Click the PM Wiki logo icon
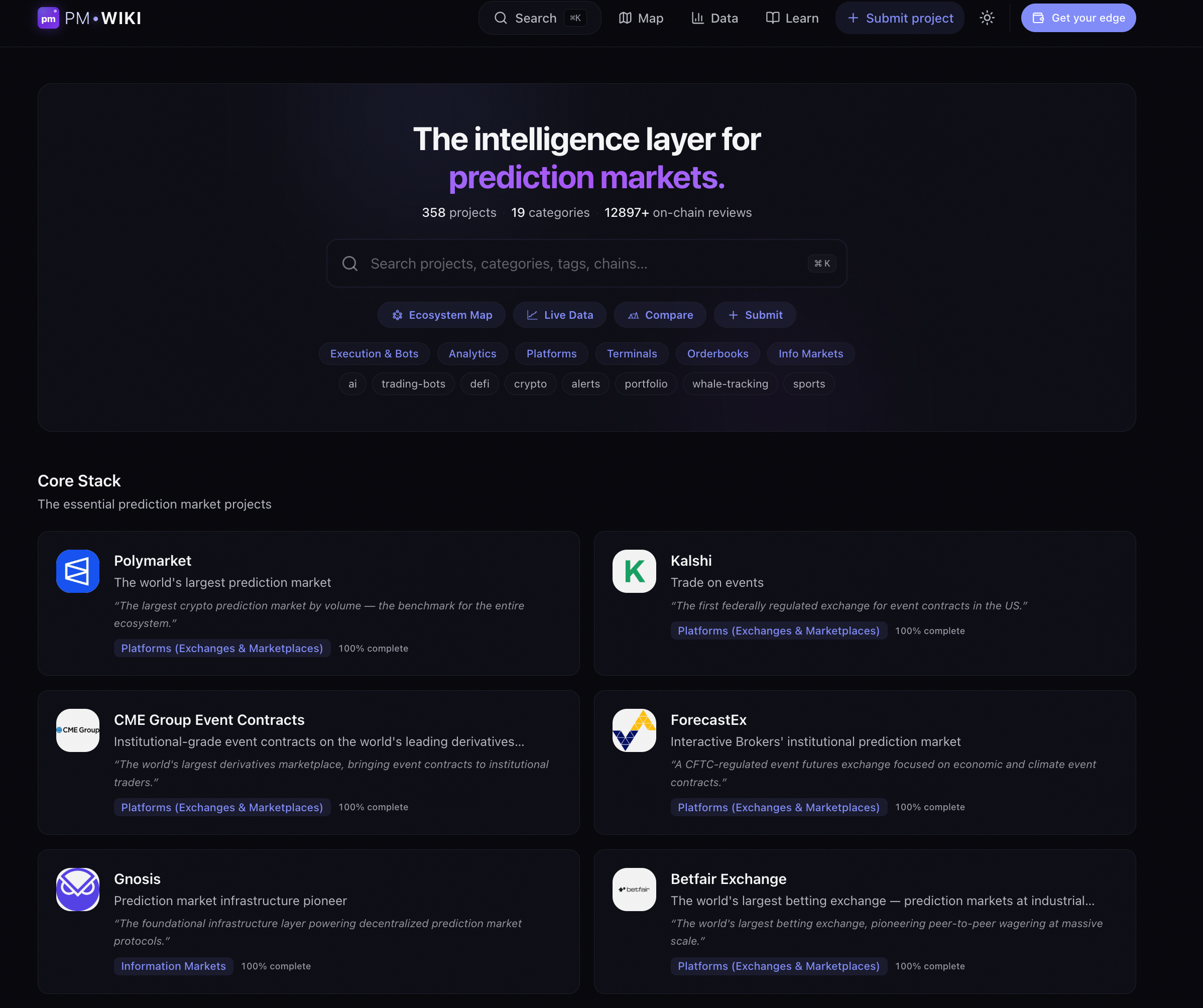The image size is (1203, 1008). (49, 18)
